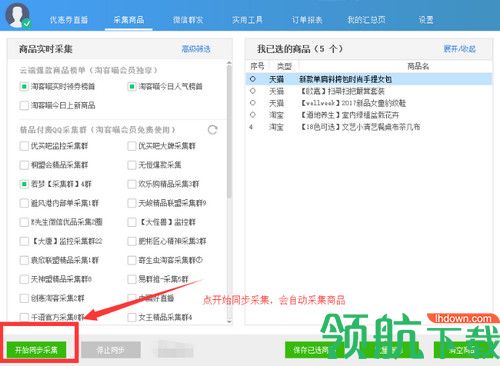
Task: Check 创惠淘客采集2群 checkbox
Action: coord(24,298)
